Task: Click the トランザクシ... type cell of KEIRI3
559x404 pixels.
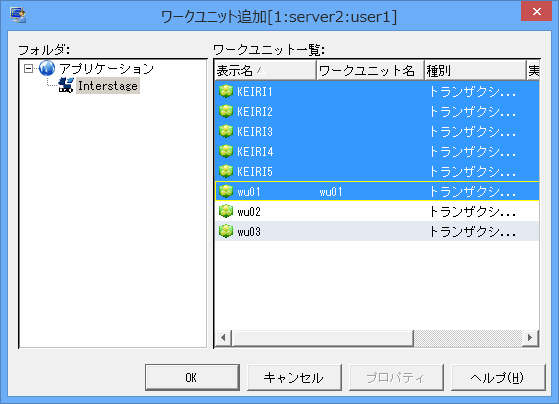Action: (473, 132)
